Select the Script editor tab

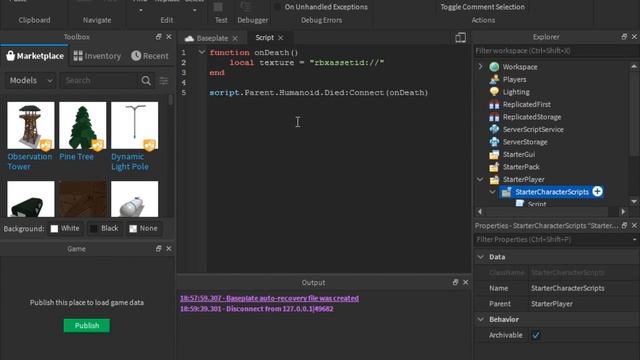tap(264, 38)
